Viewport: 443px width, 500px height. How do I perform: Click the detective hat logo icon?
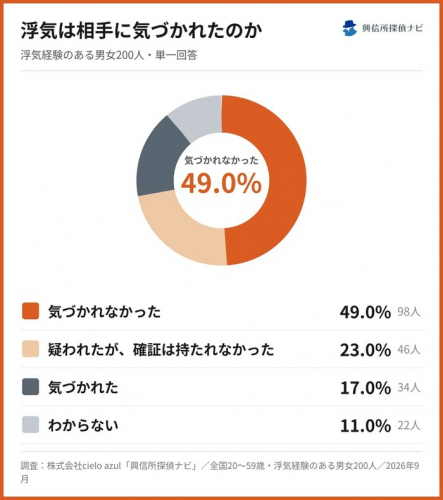tap(350, 28)
